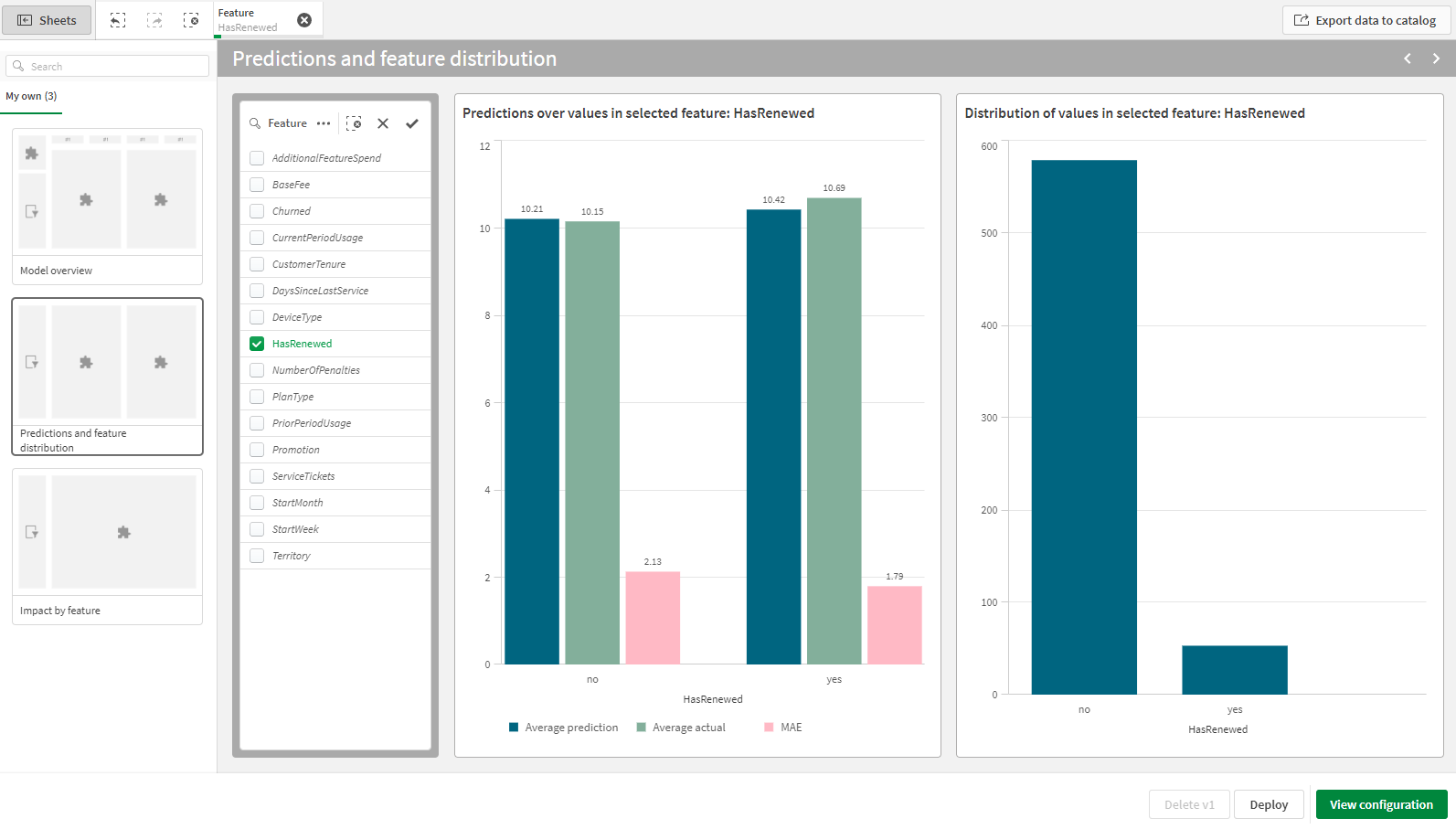Screen dimensions: 1456x829
Task: Click the step back selection icon
Action: [x=118, y=20]
